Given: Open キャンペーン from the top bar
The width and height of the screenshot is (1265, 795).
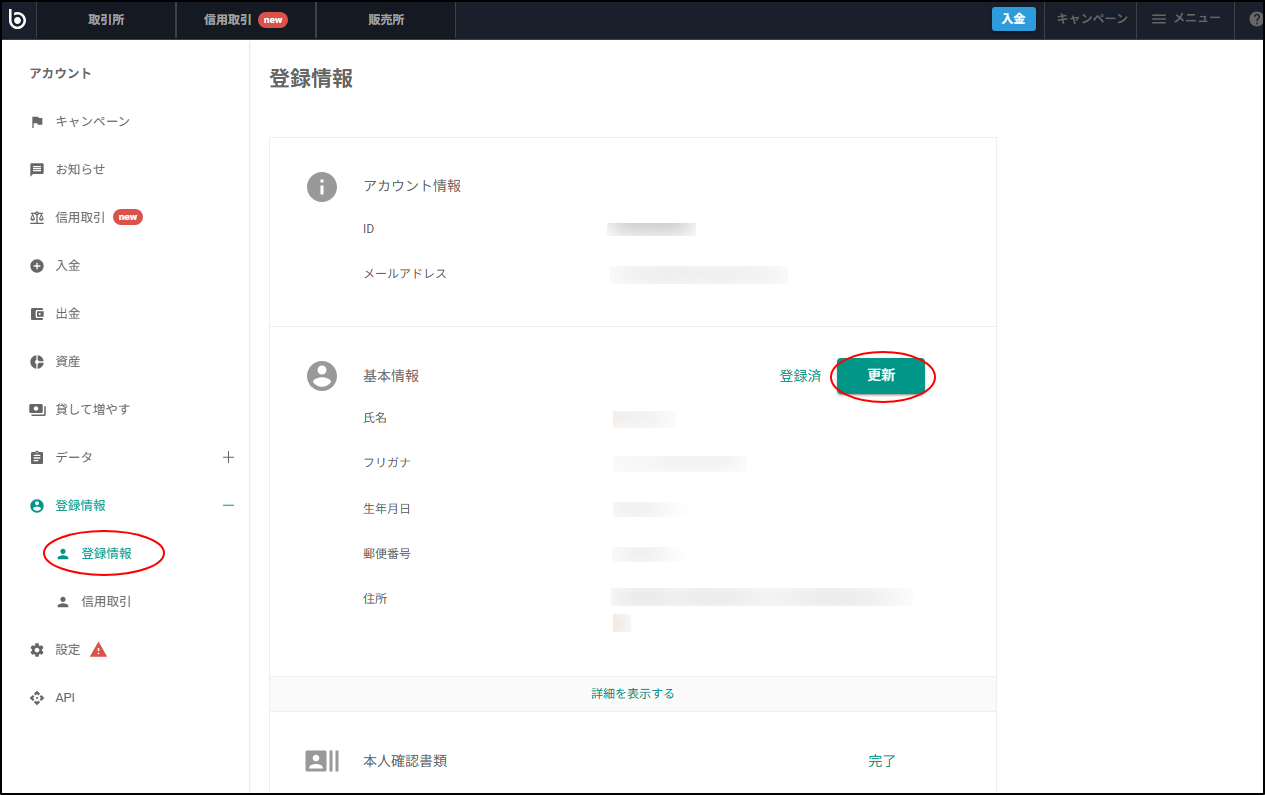Looking at the screenshot, I should [x=1090, y=18].
